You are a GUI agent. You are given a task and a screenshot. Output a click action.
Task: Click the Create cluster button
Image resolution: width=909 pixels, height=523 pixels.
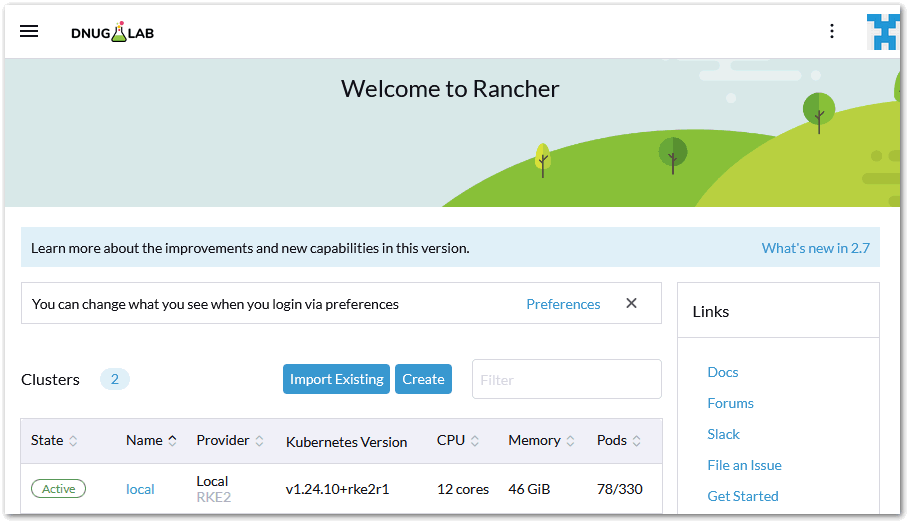click(x=423, y=379)
